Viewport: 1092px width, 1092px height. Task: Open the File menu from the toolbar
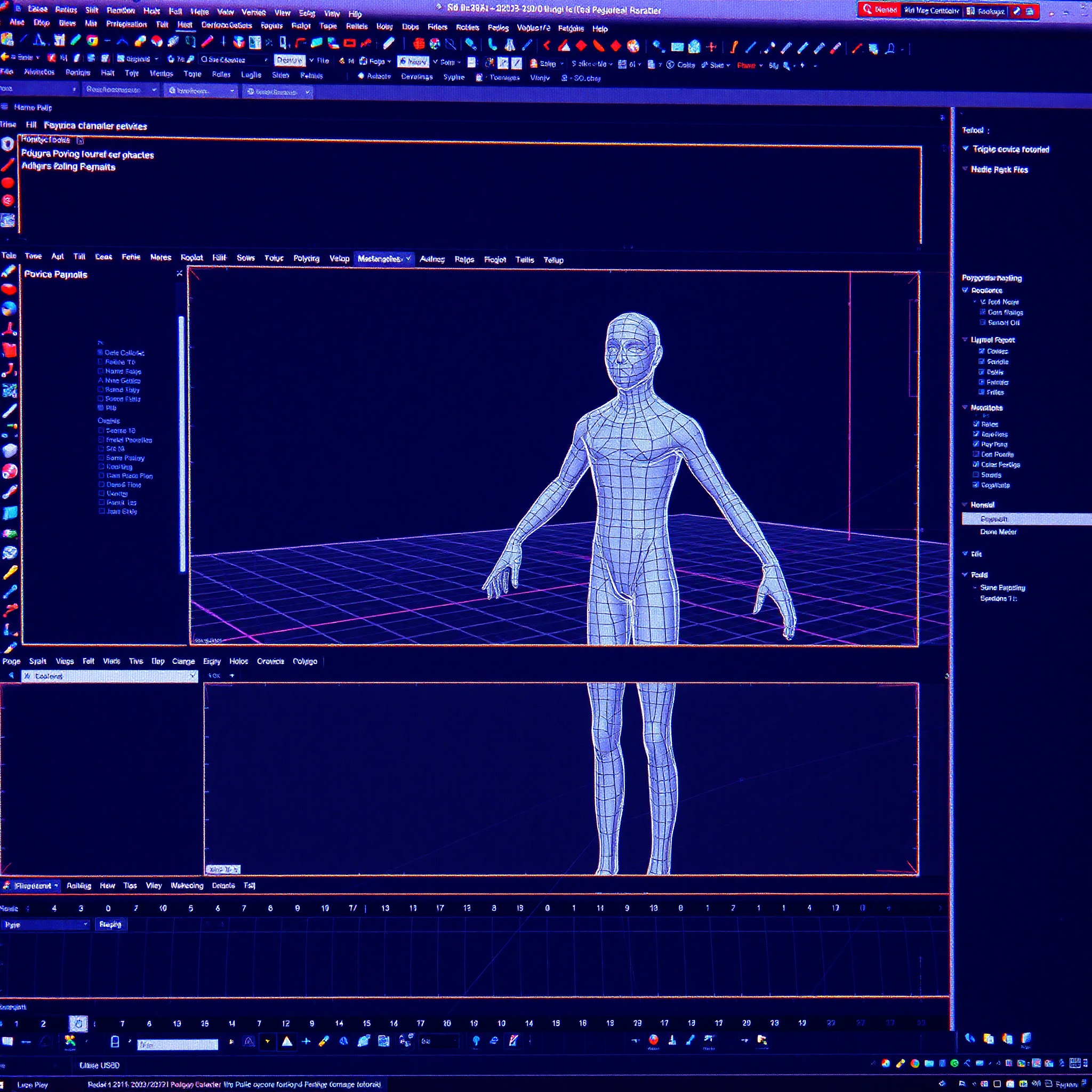tap(321, 61)
